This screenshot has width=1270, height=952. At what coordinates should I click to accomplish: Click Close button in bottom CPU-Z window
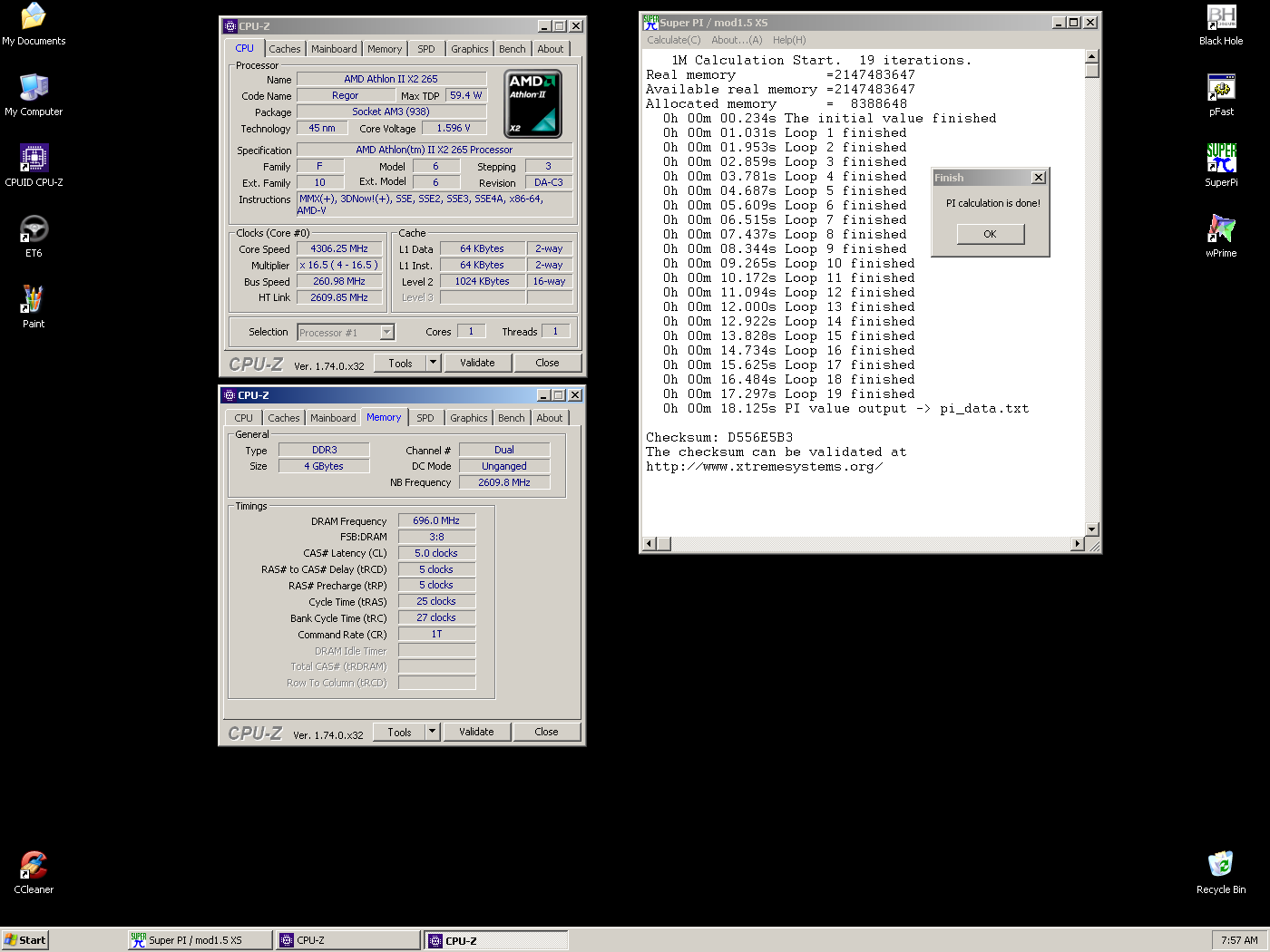point(547,732)
